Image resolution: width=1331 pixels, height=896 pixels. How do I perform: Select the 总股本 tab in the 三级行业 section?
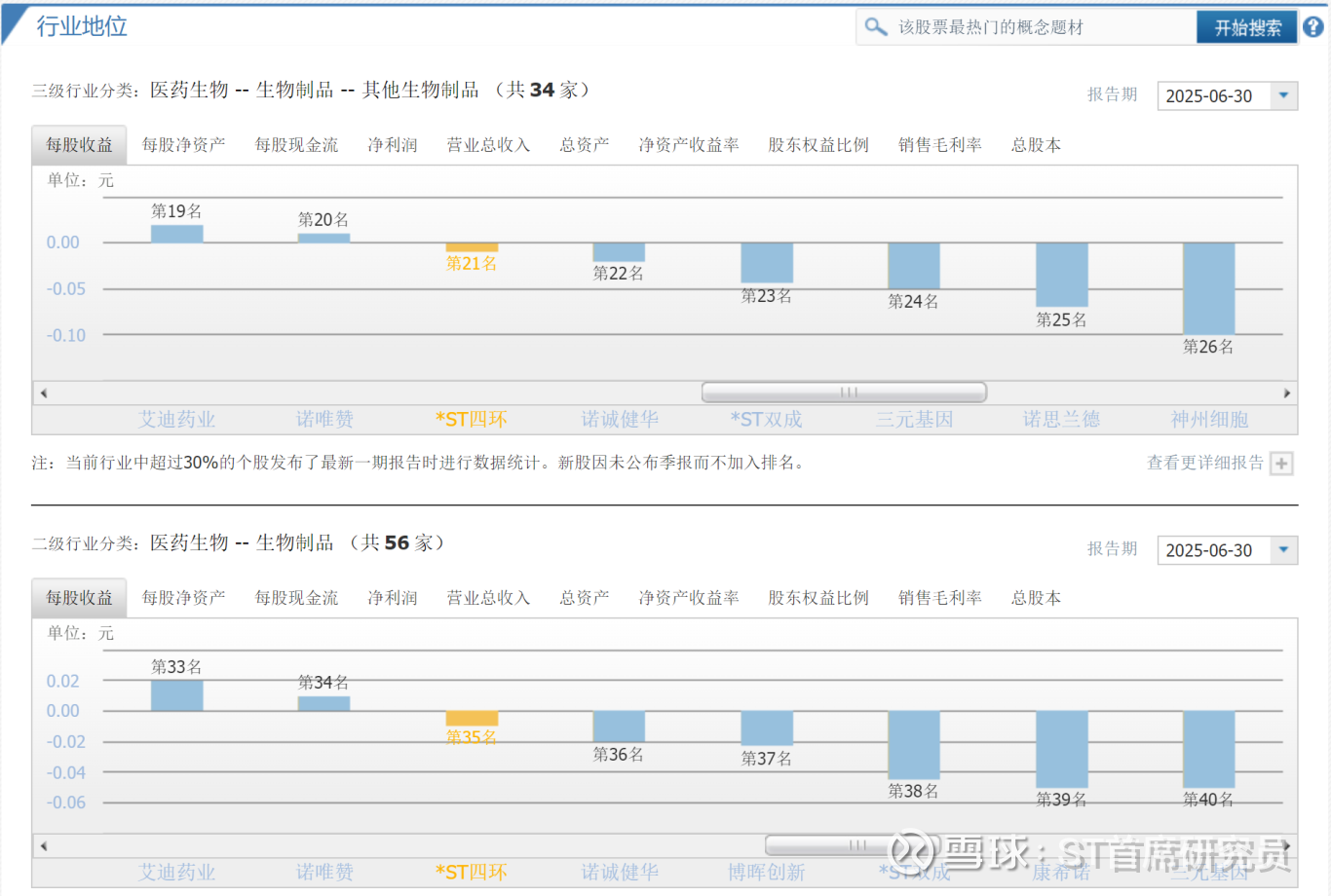pos(1036,145)
